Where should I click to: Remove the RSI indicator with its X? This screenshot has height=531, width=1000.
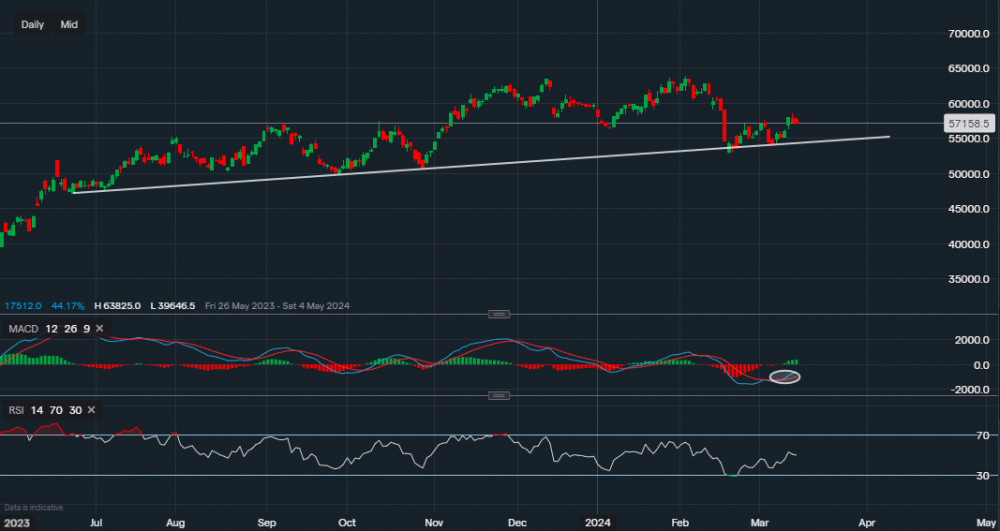(x=91, y=410)
